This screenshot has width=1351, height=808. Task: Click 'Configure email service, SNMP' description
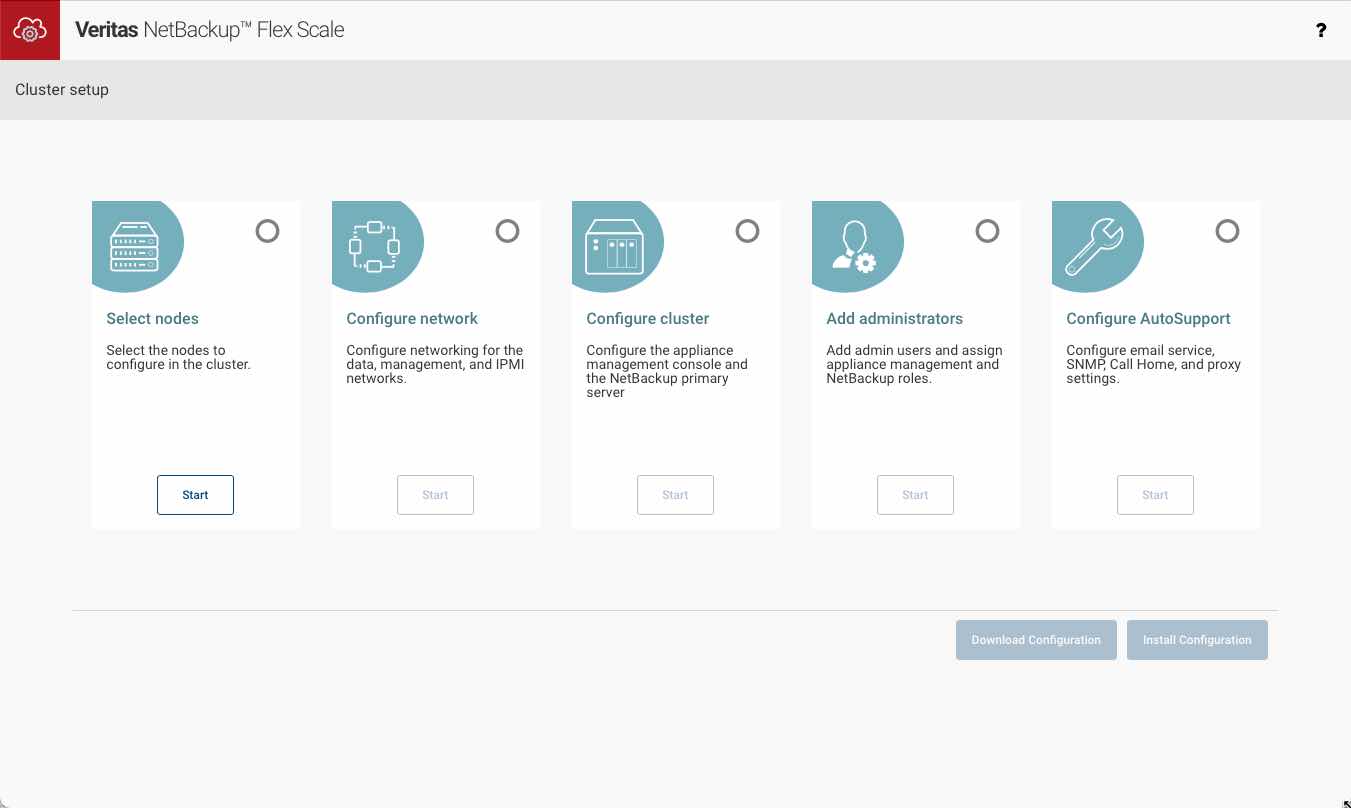[x=1153, y=364]
